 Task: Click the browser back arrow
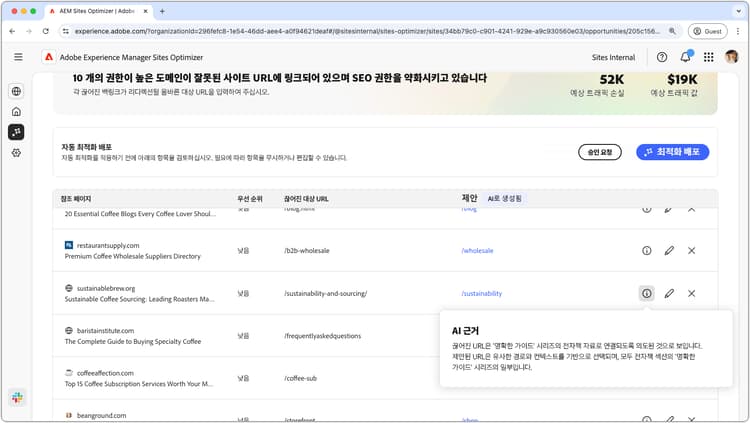pyautogui.click(x=12, y=31)
